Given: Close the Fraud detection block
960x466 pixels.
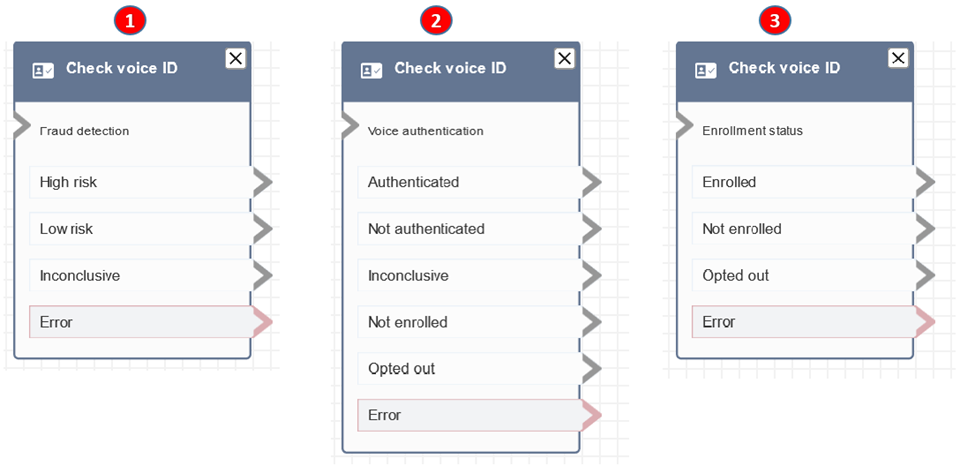Looking at the screenshot, I should tap(236, 58).
